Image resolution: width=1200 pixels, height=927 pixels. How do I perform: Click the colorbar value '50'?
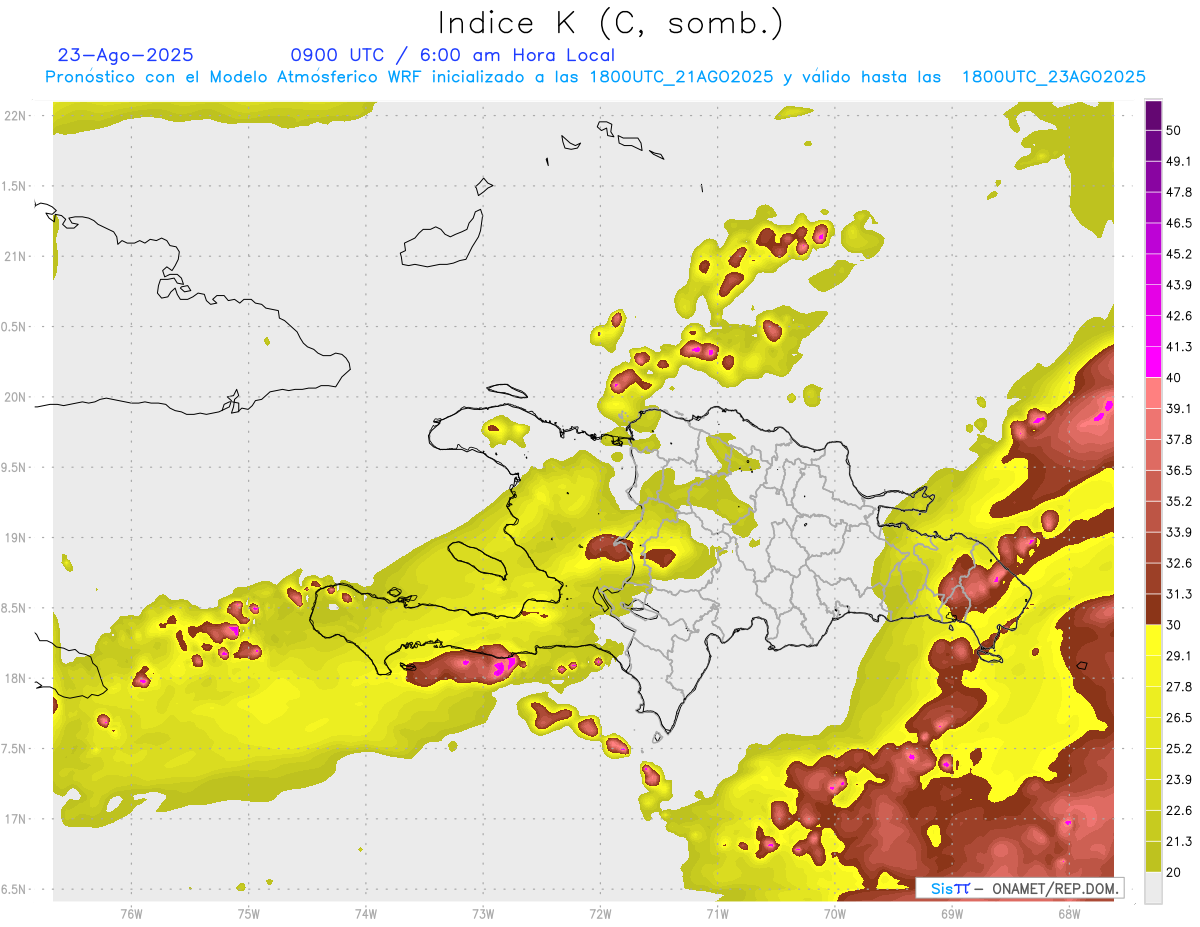[x=1175, y=130]
